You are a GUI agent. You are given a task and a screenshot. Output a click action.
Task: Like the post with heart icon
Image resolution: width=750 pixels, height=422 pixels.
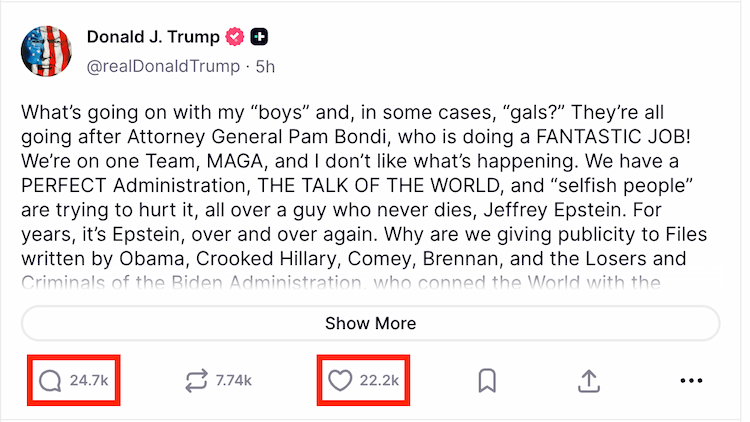[341, 380]
